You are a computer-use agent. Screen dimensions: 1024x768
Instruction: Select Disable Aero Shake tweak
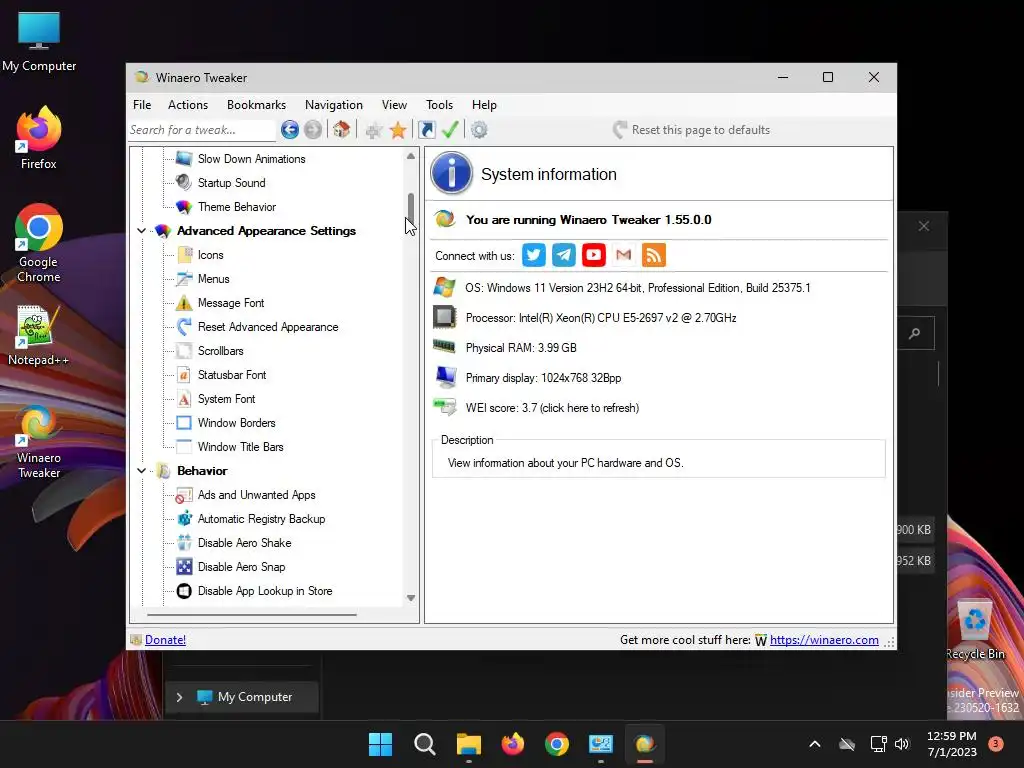click(x=244, y=543)
